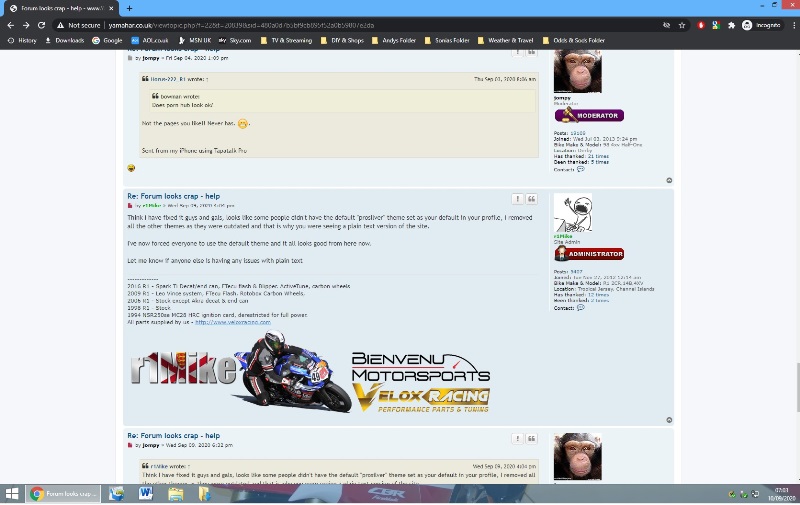800x505 pixels.
Task: Visit the veloxracing.com signature link
Action: coord(233,322)
